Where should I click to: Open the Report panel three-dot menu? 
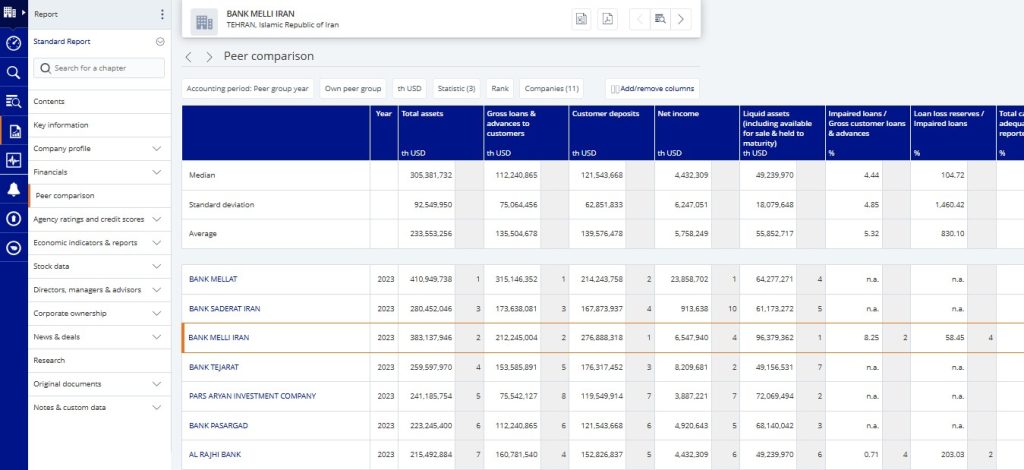click(162, 14)
